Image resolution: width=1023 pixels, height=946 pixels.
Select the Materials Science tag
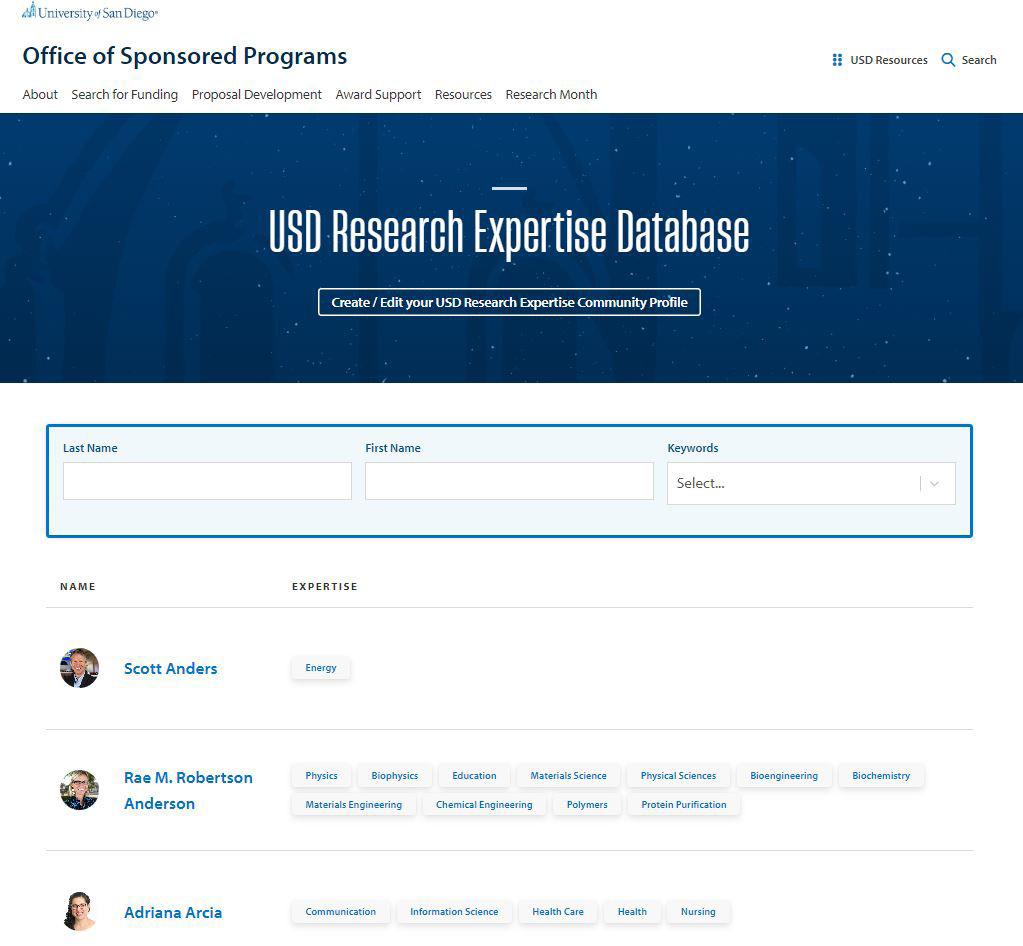568,776
